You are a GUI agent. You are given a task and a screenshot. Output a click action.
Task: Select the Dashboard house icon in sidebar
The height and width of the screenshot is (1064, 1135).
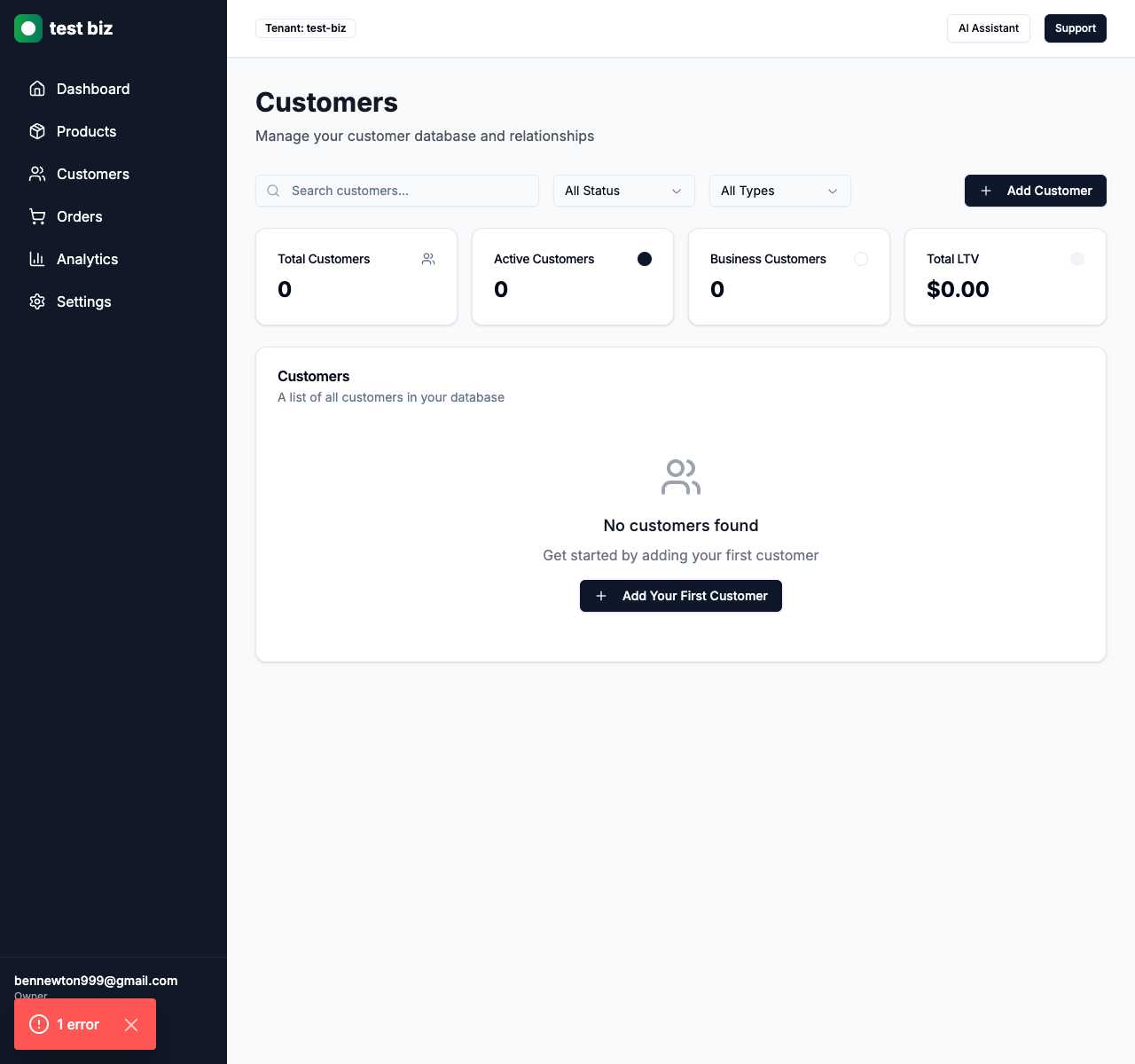pyautogui.click(x=37, y=89)
